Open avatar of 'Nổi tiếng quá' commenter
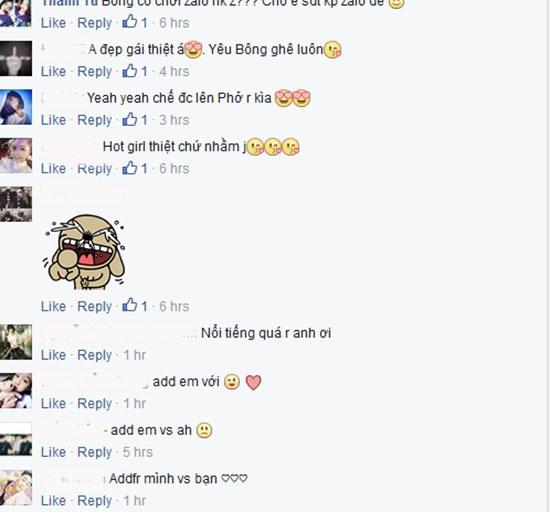 click(x=16, y=342)
